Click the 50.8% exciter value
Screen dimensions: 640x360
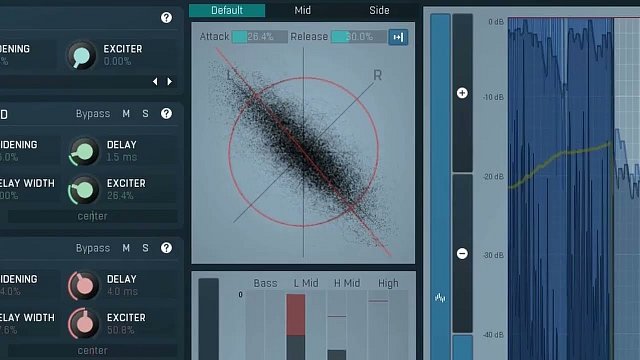[x=120, y=330]
